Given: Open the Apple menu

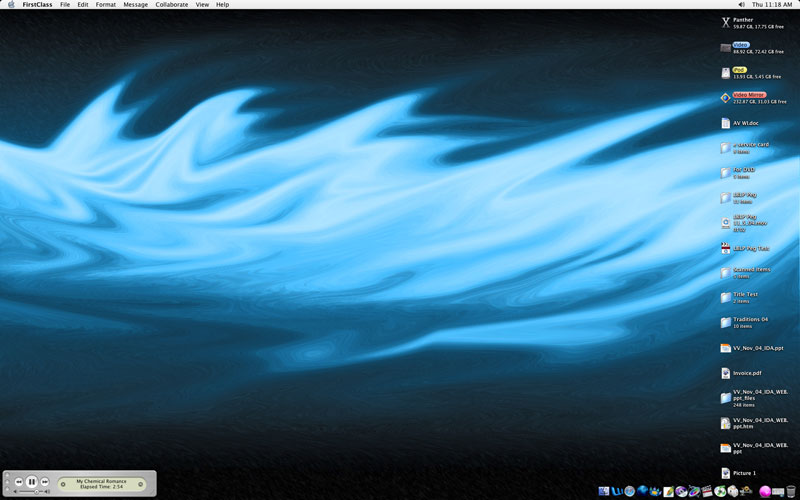Looking at the screenshot, I should [x=11, y=4].
